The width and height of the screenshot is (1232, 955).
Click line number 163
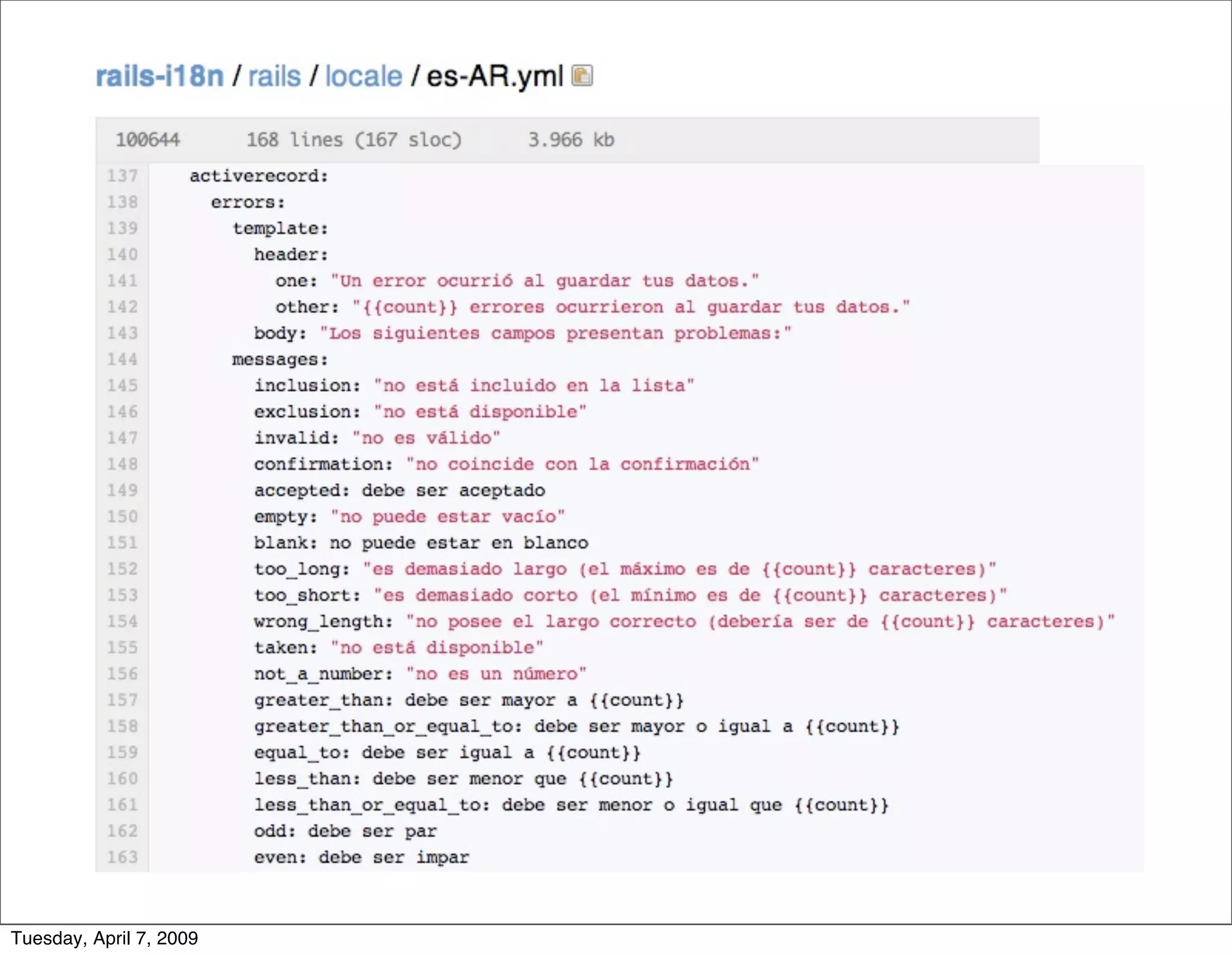coord(122,857)
